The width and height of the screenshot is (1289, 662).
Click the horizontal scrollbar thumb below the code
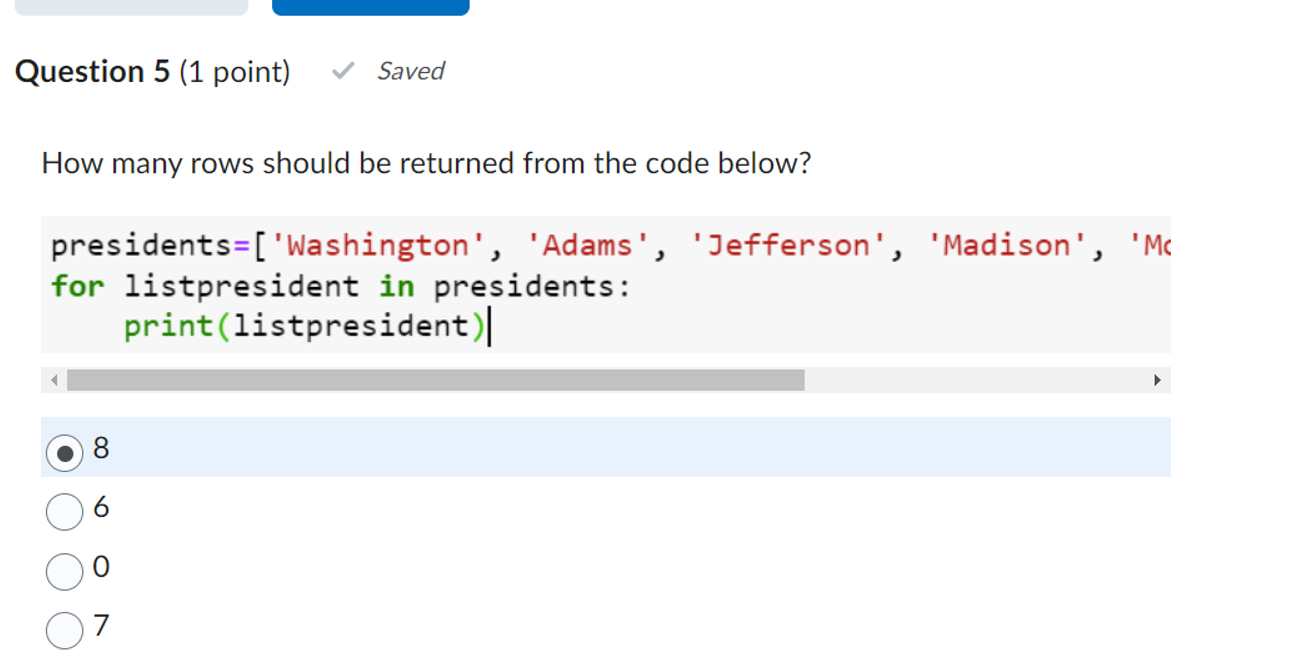[x=435, y=380]
